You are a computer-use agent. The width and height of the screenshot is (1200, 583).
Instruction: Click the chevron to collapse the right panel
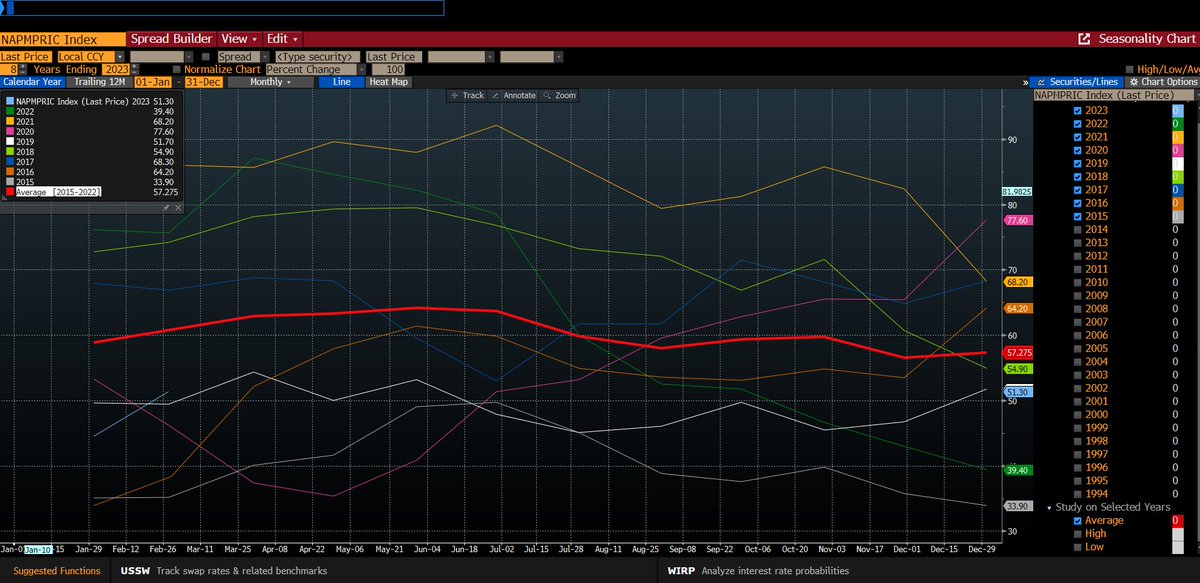(x=1025, y=82)
